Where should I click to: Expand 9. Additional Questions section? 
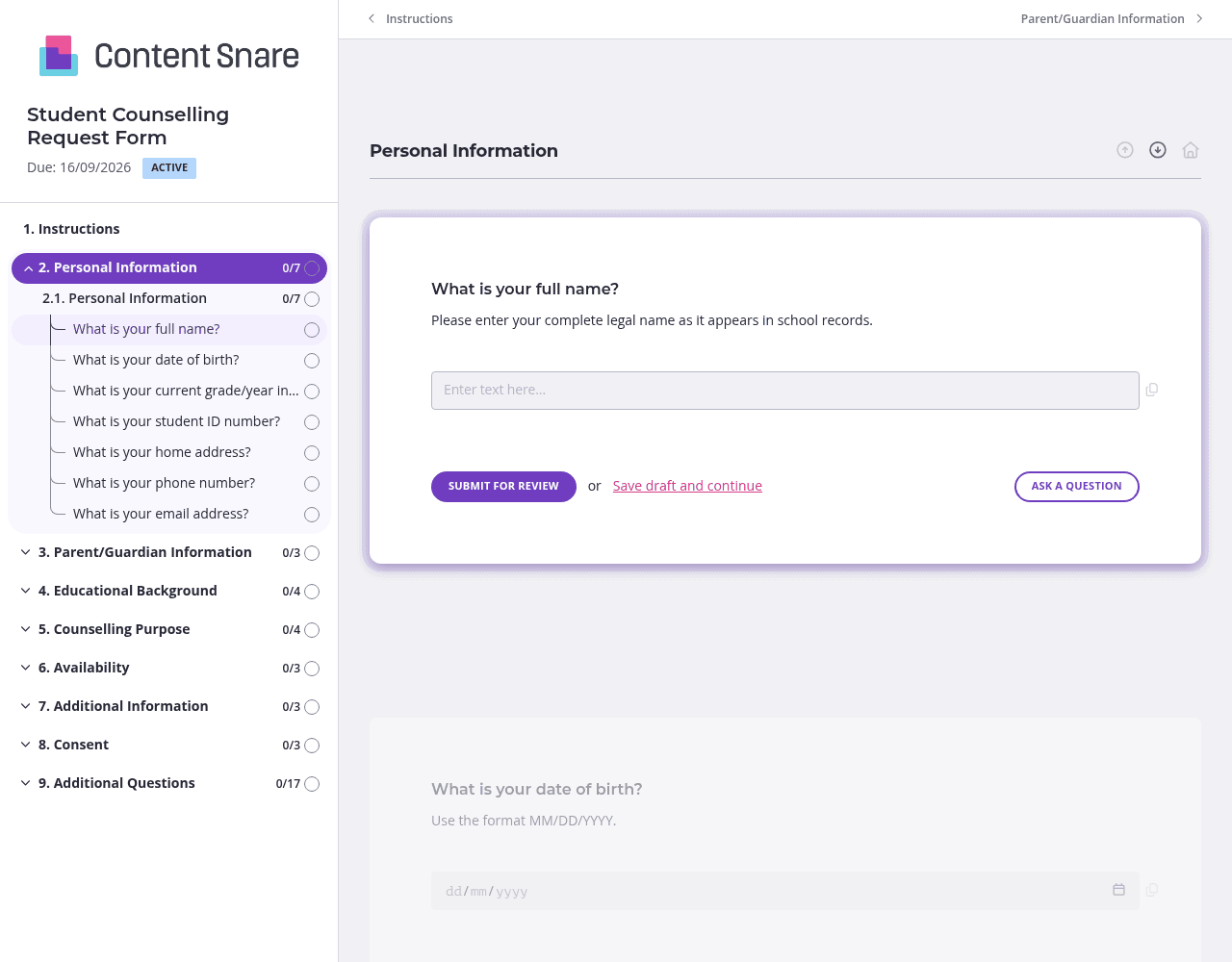coord(26,783)
